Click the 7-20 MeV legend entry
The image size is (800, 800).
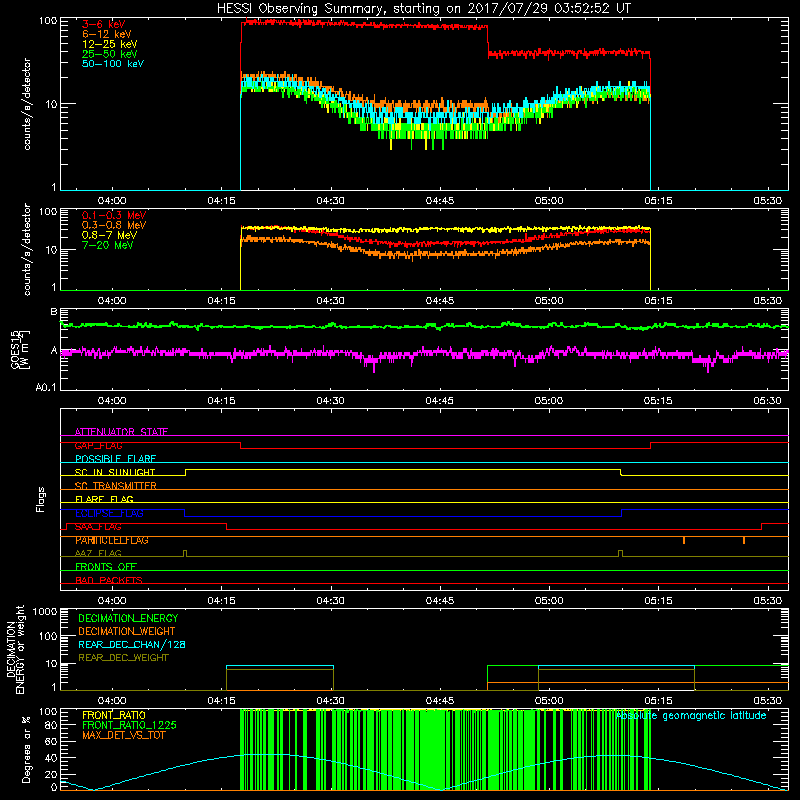tap(107, 245)
